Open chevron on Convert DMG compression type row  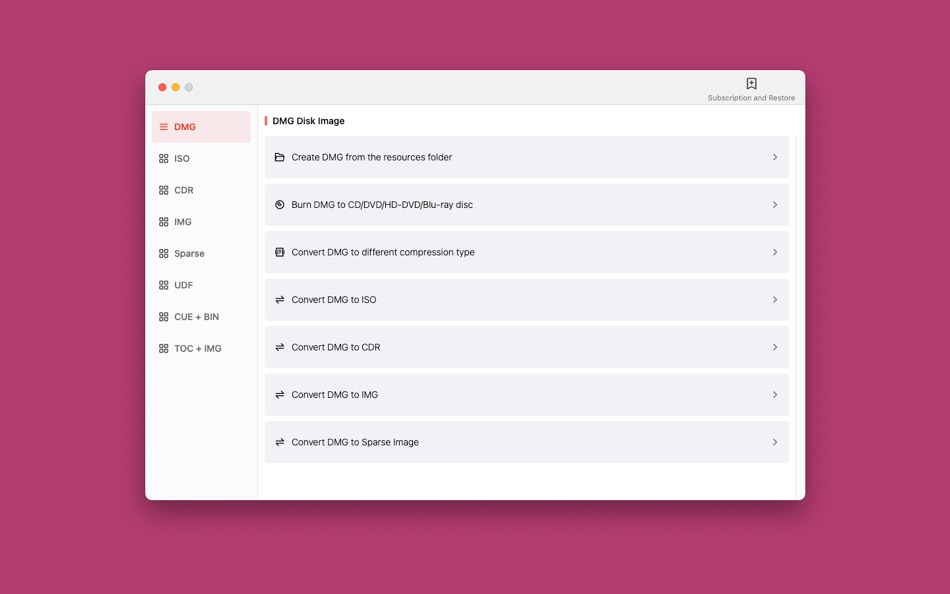(775, 252)
